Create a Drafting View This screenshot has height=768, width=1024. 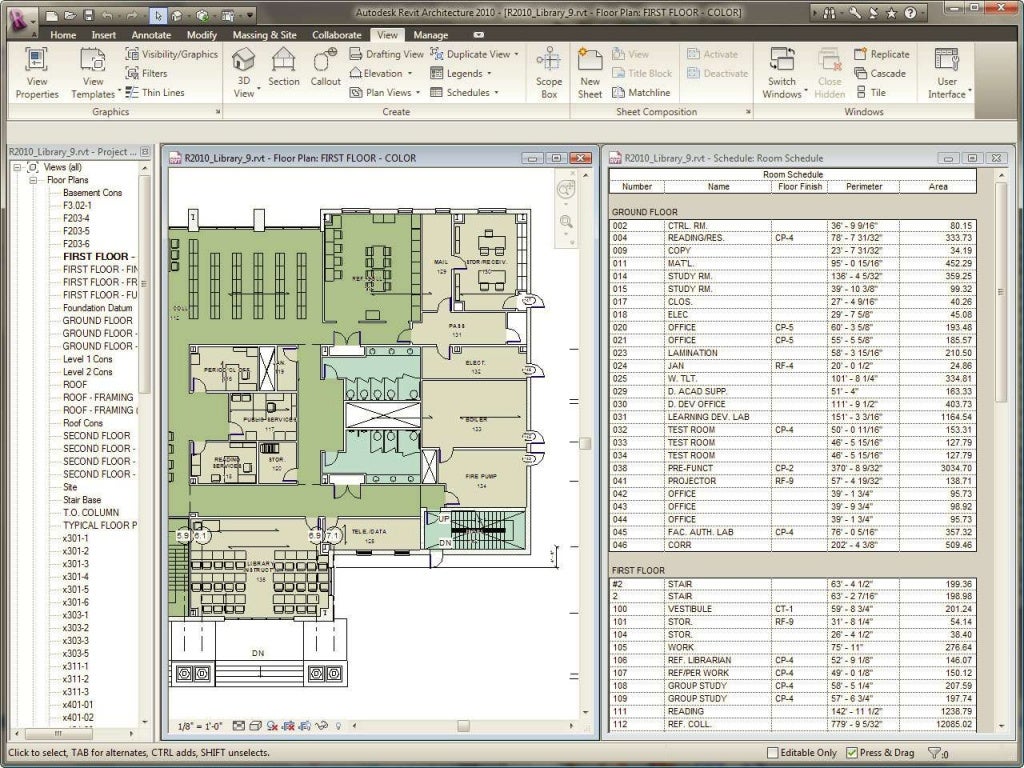[387, 54]
